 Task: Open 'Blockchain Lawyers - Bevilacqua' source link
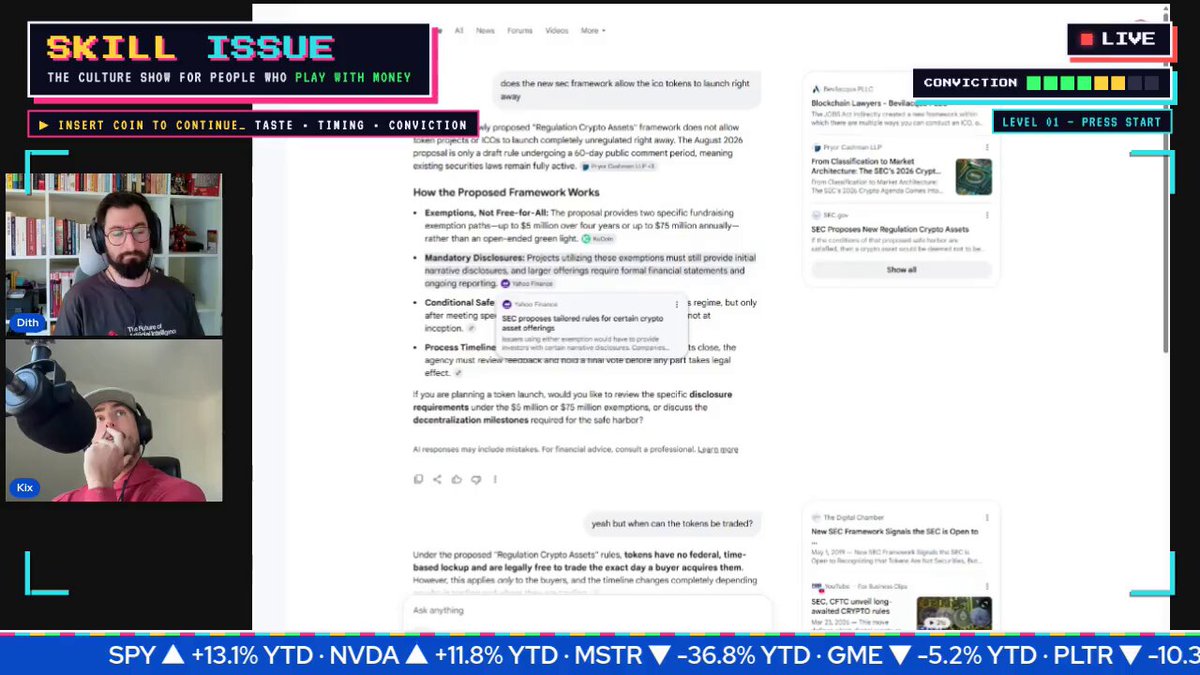(x=881, y=103)
